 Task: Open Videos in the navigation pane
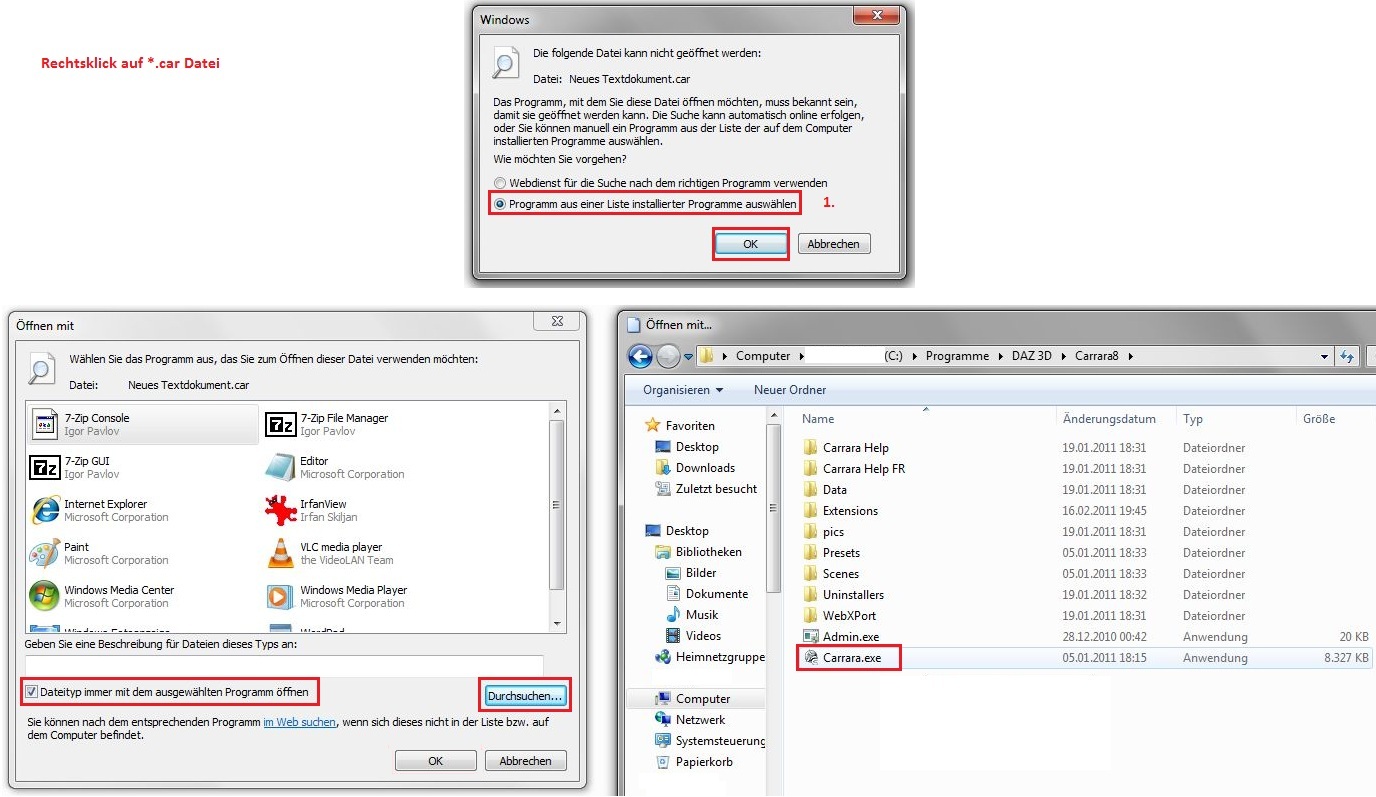[703, 636]
